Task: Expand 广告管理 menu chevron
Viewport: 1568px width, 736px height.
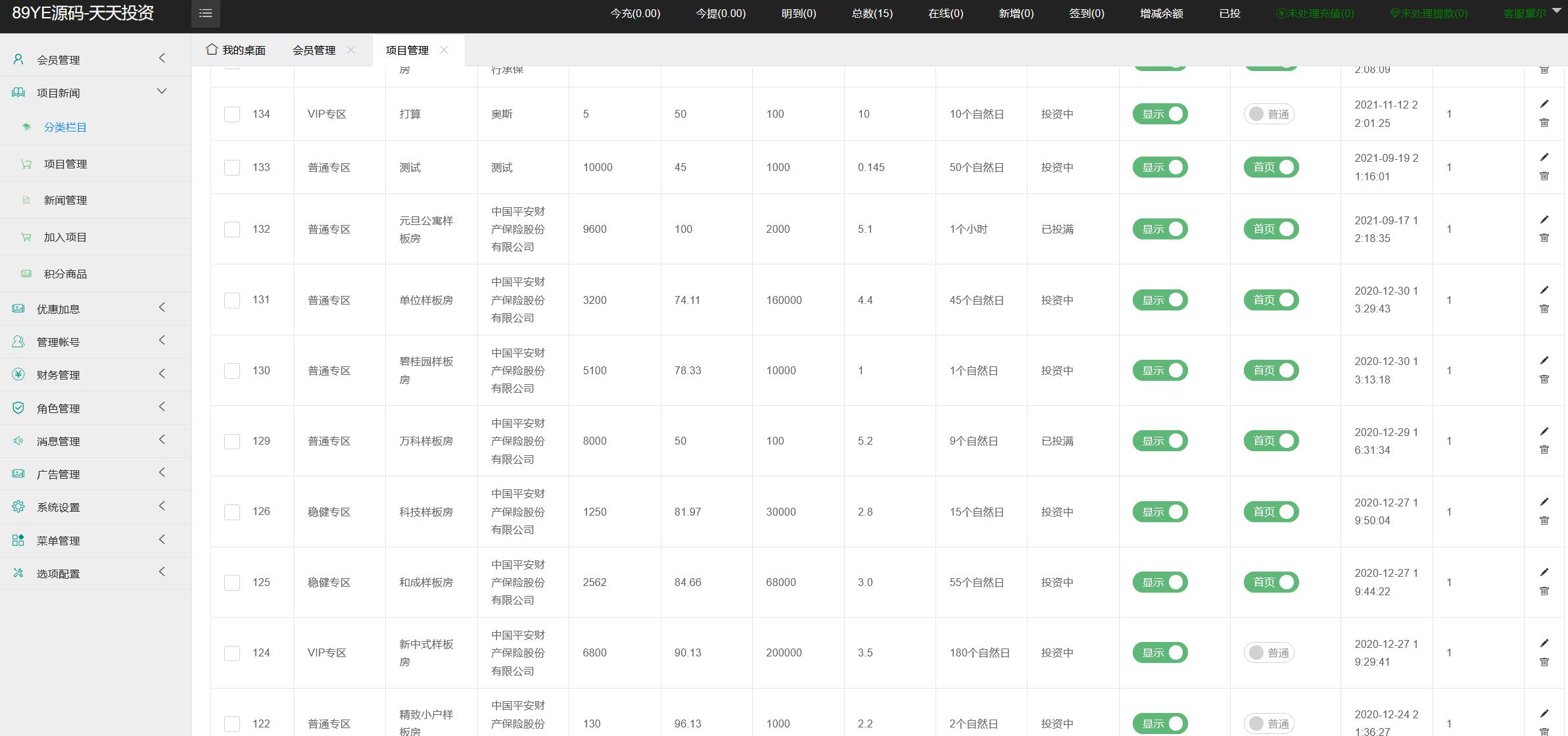Action: point(162,473)
